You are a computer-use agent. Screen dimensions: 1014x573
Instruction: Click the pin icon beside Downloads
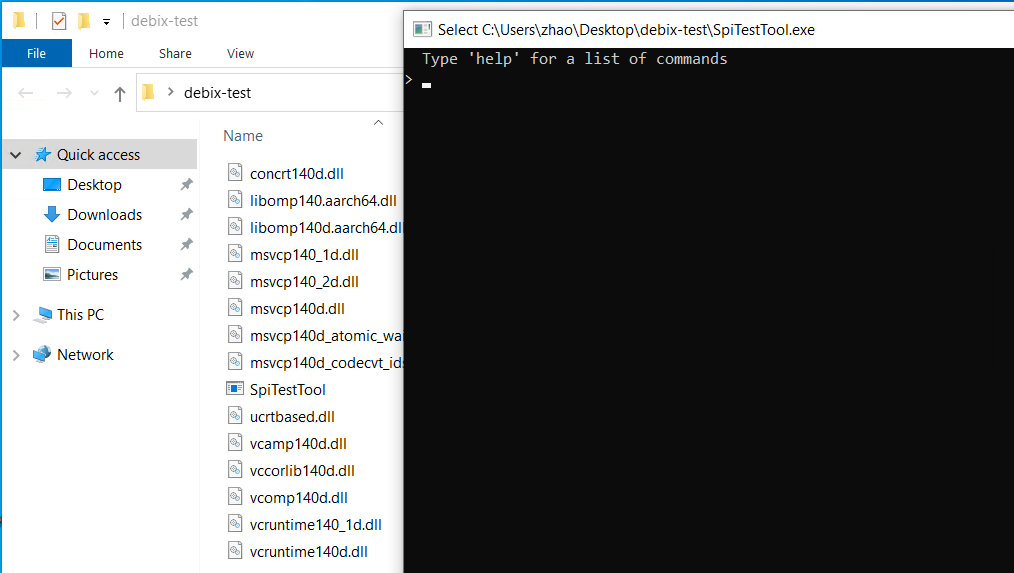coord(186,214)
